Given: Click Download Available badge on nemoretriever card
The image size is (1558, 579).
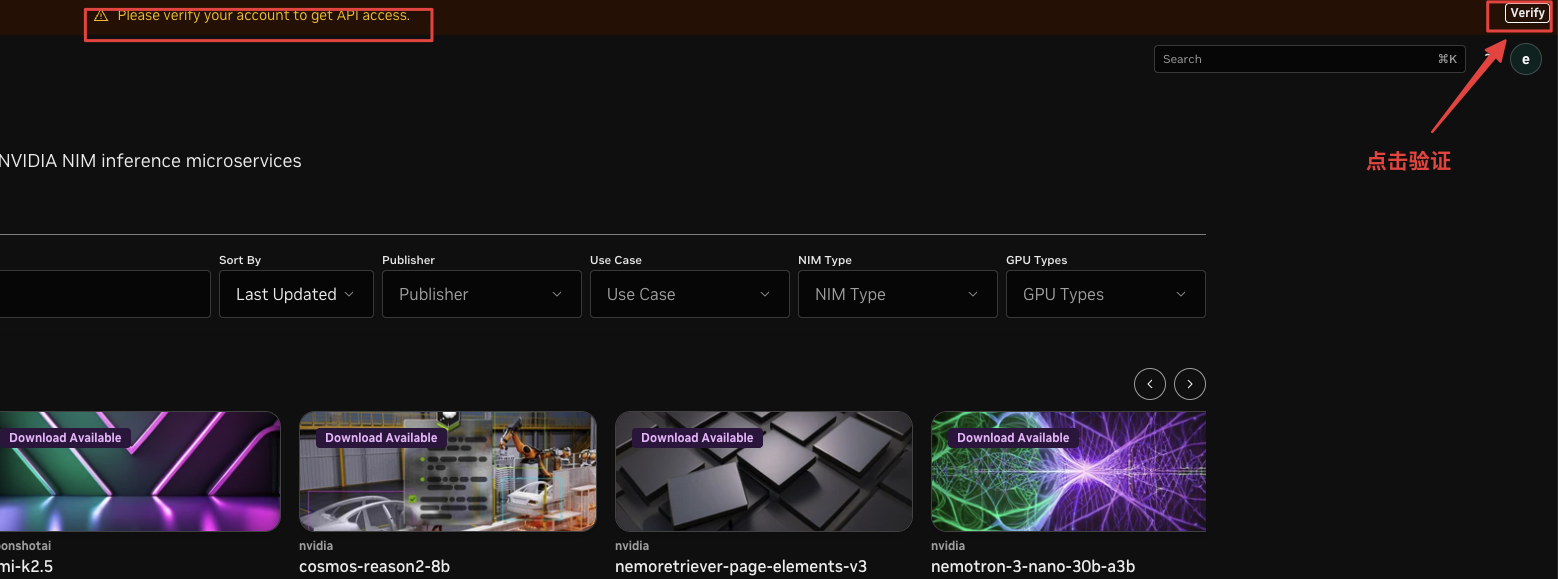Looking at the screenshot, I should click(697, 438).
